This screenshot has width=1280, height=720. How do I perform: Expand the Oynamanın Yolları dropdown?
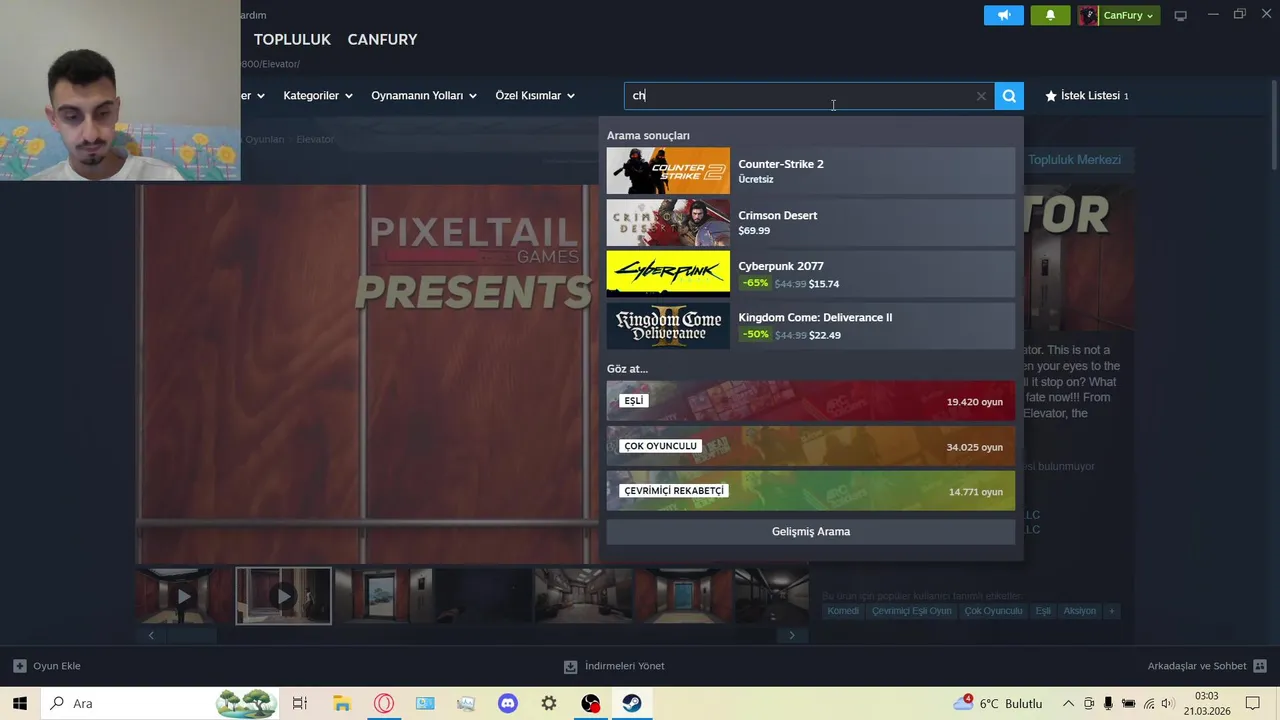[x=424, y=96]
